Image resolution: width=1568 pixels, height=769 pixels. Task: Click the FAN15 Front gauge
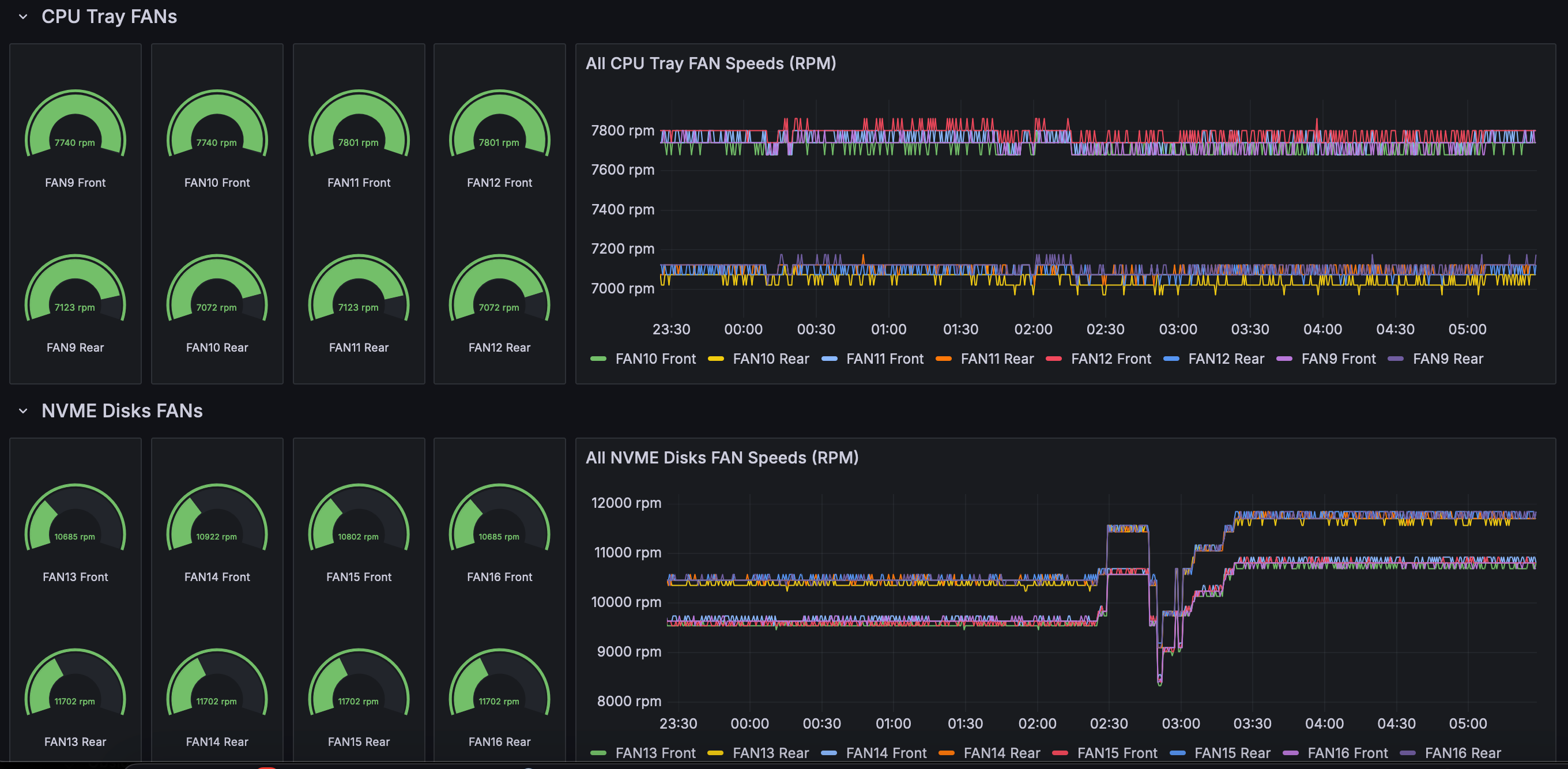(359, 518)
